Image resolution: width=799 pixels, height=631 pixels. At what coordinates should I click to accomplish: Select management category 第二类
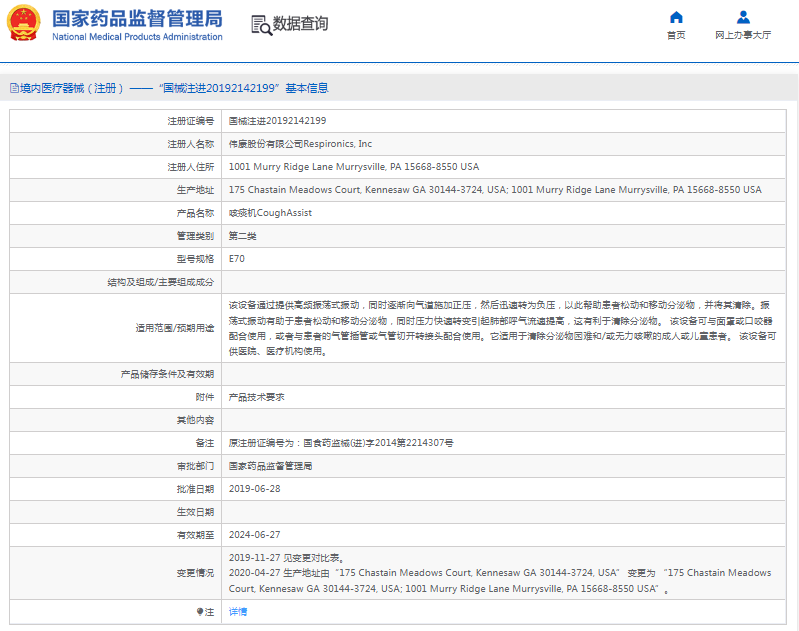[243, 236]
